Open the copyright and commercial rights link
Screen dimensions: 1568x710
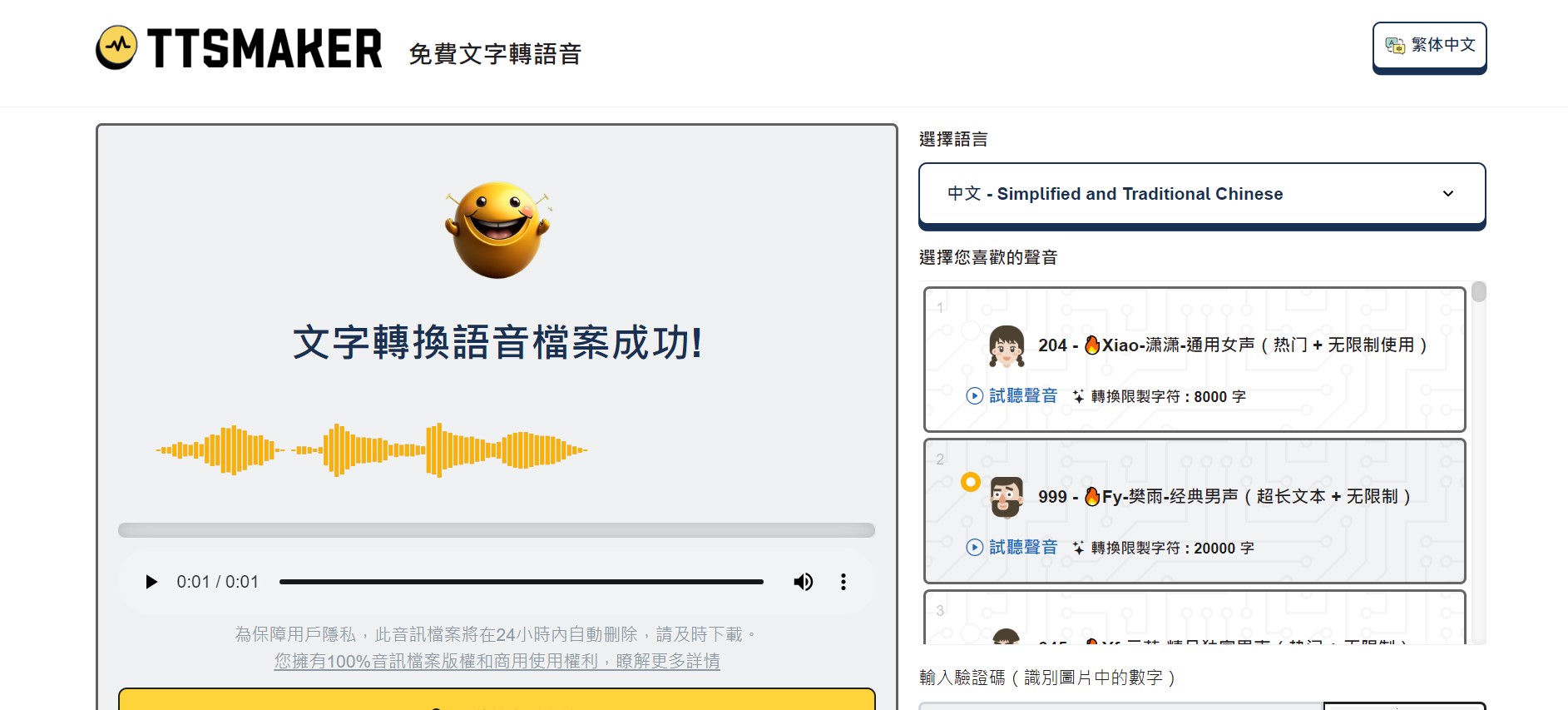tap(497, 662)
